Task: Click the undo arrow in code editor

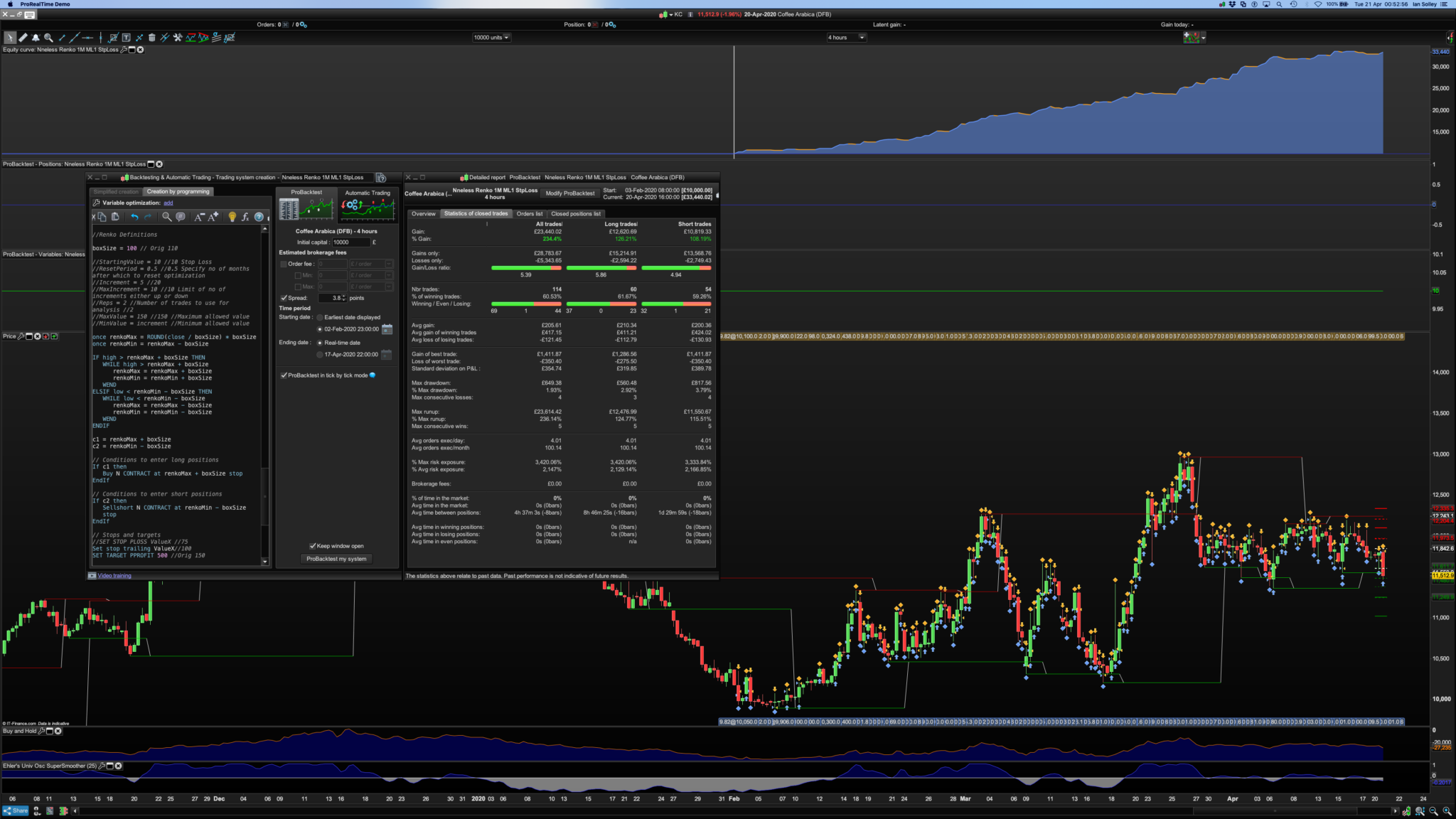Action: pos(134,217)
